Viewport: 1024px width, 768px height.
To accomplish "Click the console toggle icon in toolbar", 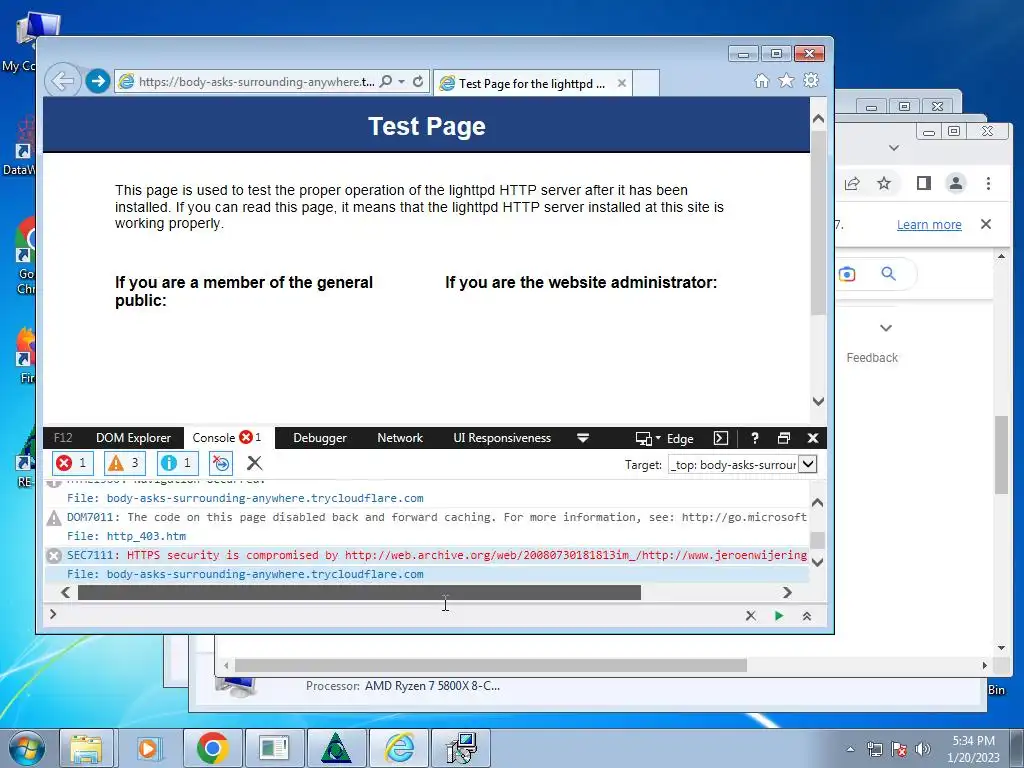I will pyautogui.click(x=720, y=438).
